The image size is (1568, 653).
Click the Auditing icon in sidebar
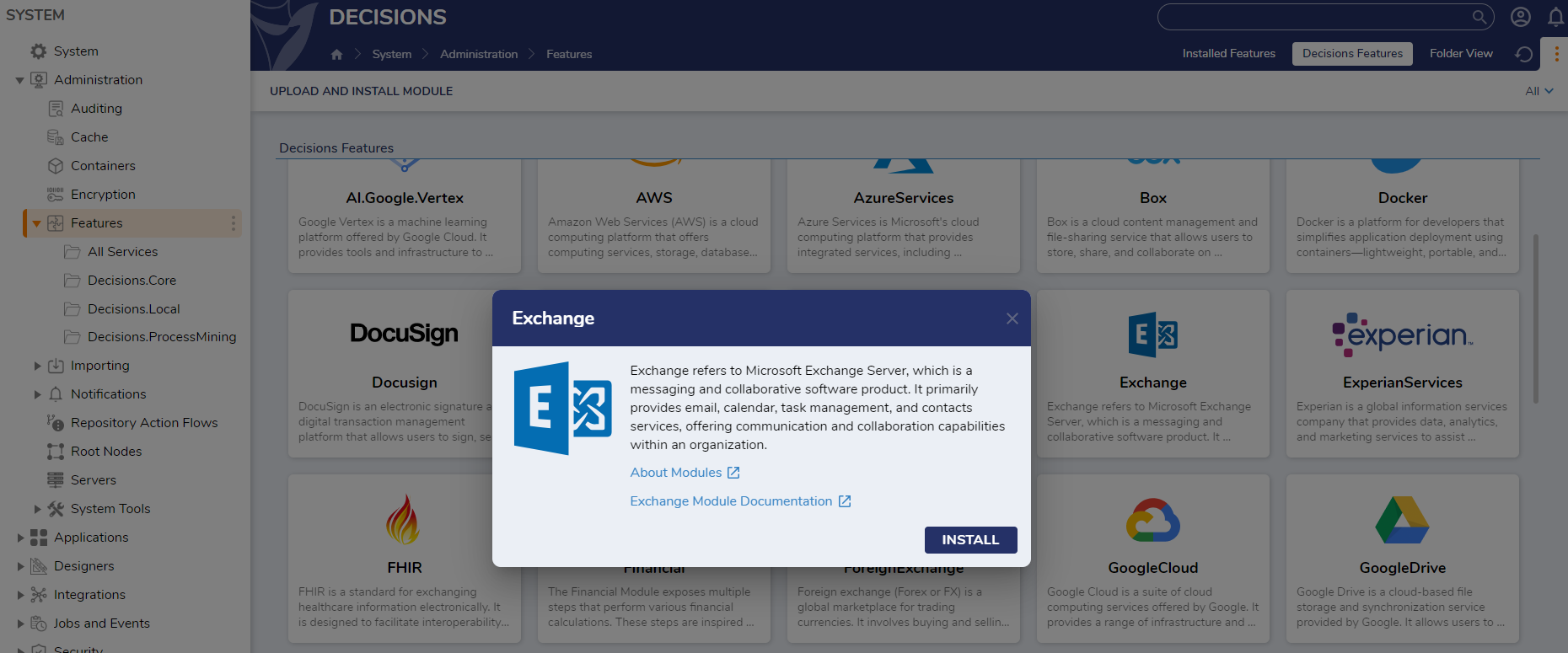pos(56,109)
